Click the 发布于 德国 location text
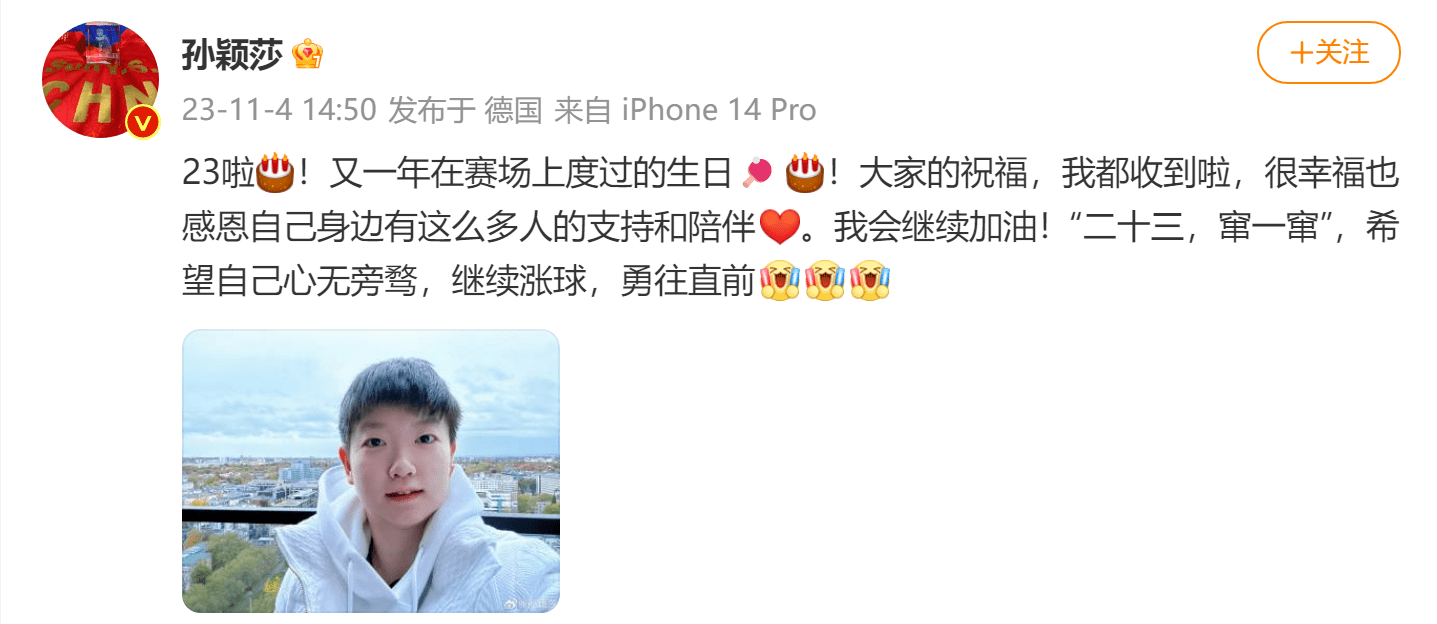This screenshot has width=1437, height=624. [x=465, y=110]
